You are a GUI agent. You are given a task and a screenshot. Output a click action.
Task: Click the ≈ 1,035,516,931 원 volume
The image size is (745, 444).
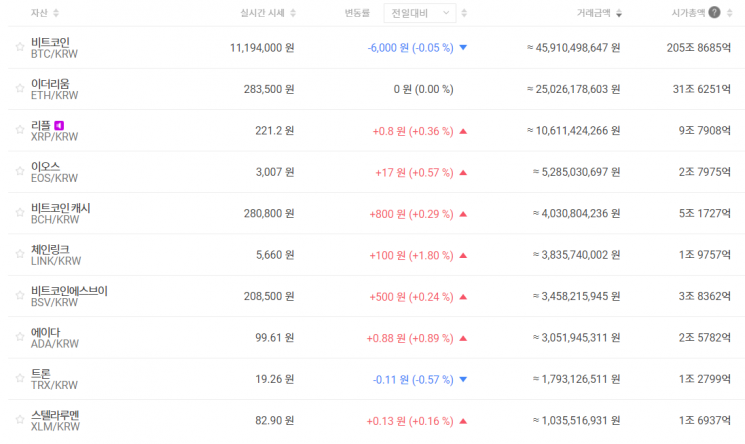point(576,420)
